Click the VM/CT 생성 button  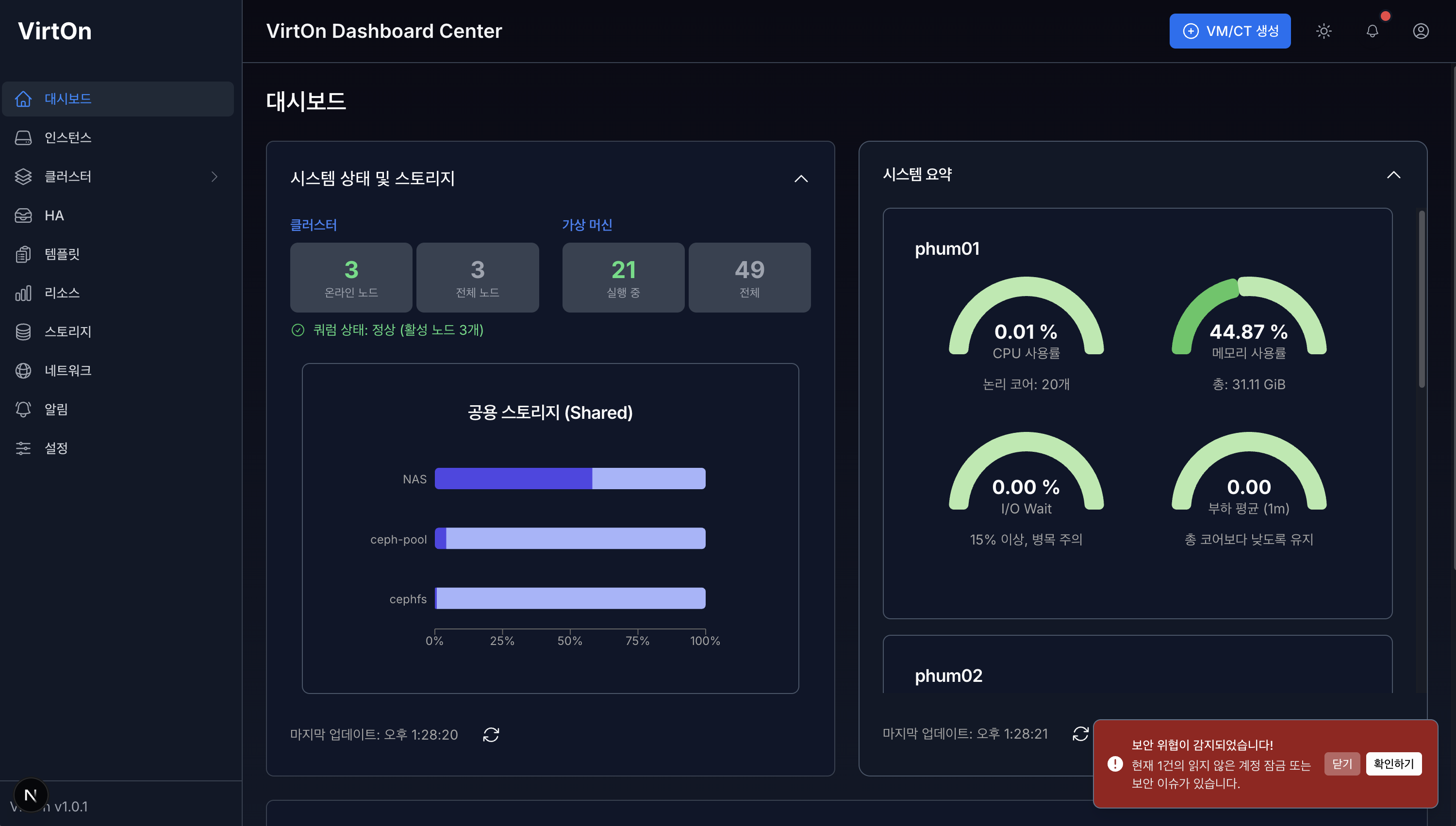1229,31
